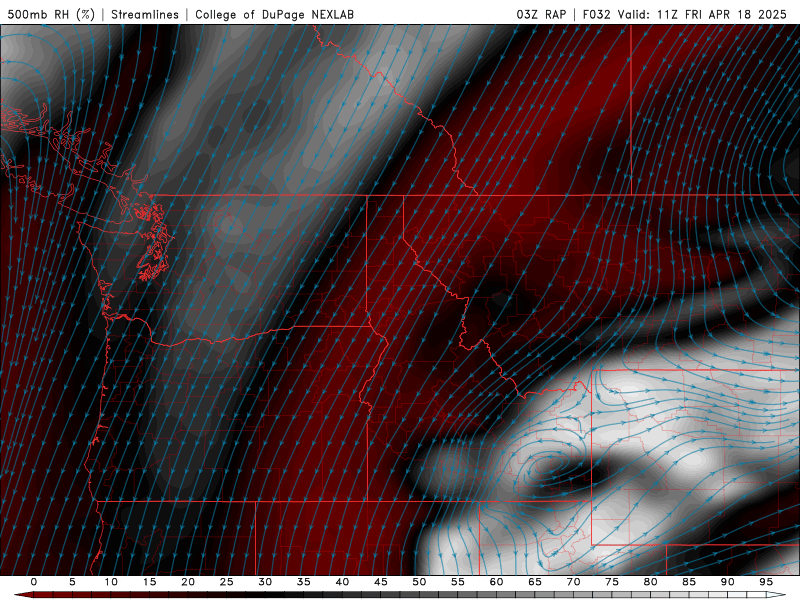This screenshot has width=800, height=600.
Task: Click 'College of DuPage NEXLAB' text
Action: (274, 14)
